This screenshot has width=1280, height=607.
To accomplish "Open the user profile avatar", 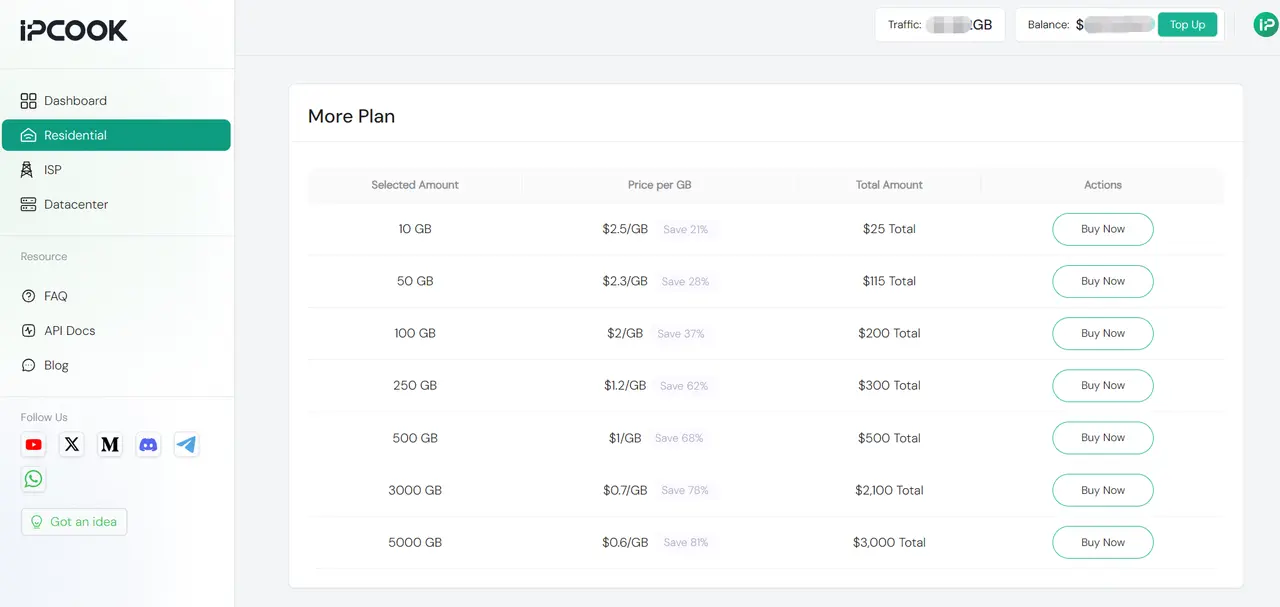I will point(1265,24).
